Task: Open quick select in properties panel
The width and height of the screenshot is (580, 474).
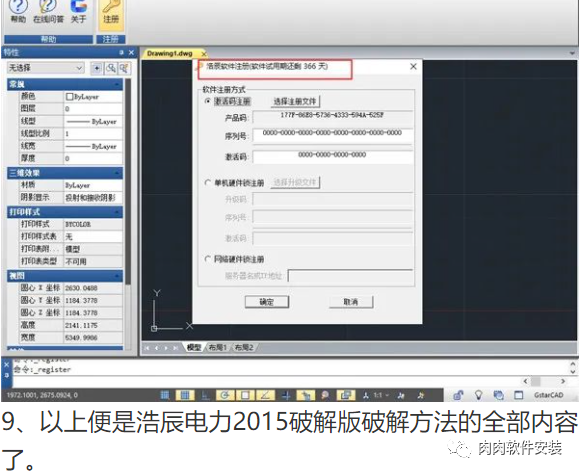Action: [x=124, y=68]
